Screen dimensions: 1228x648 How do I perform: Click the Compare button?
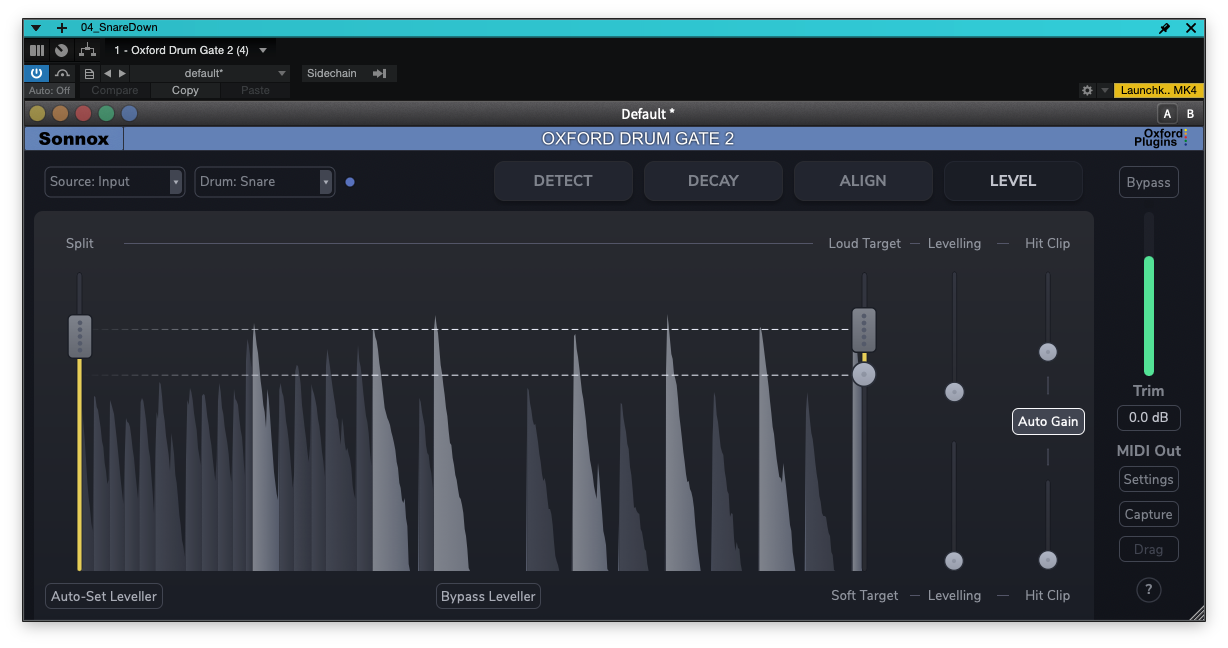click(x=115, y=90)
